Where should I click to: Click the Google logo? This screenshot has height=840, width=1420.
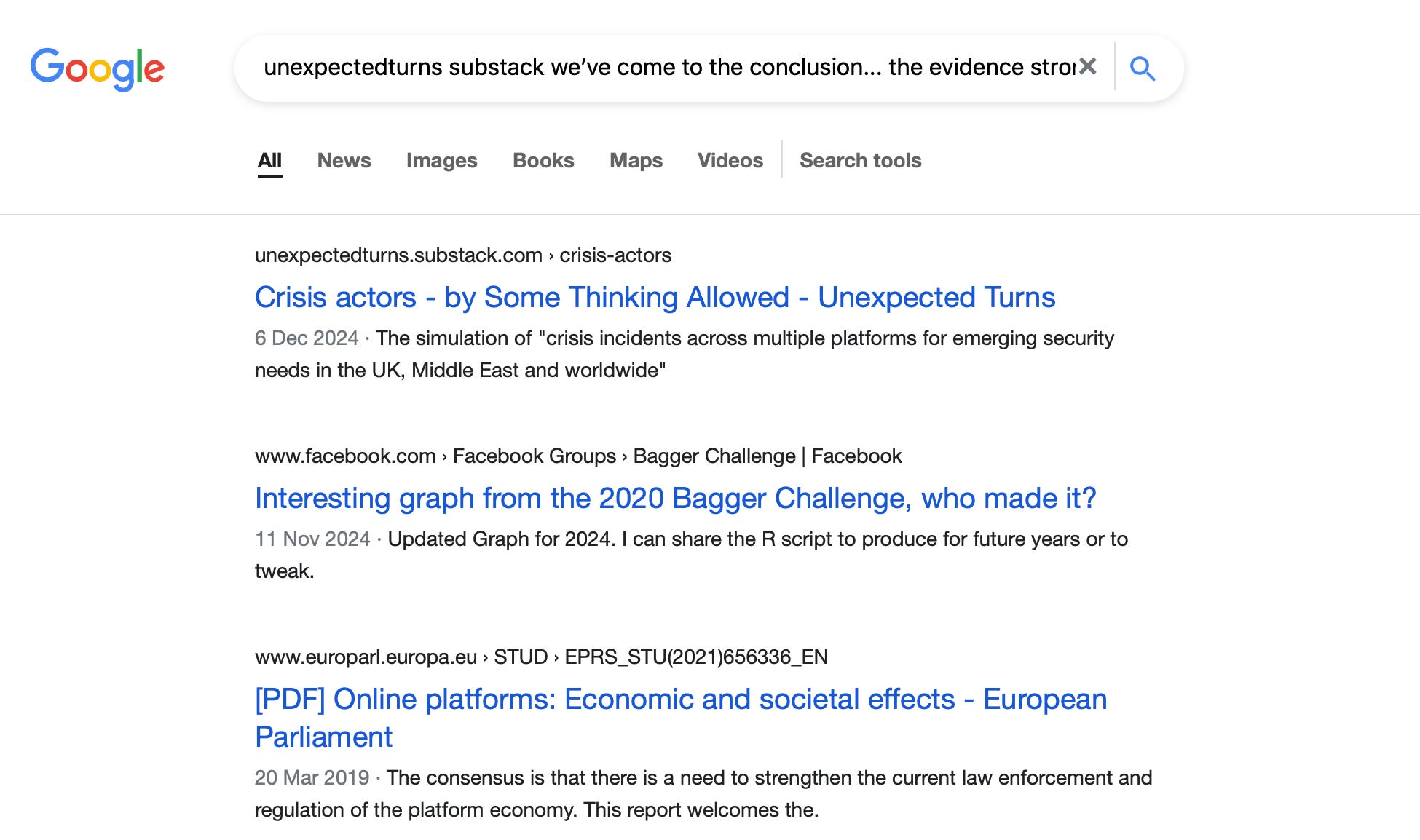pyautogui.click(x=98, y=69)
